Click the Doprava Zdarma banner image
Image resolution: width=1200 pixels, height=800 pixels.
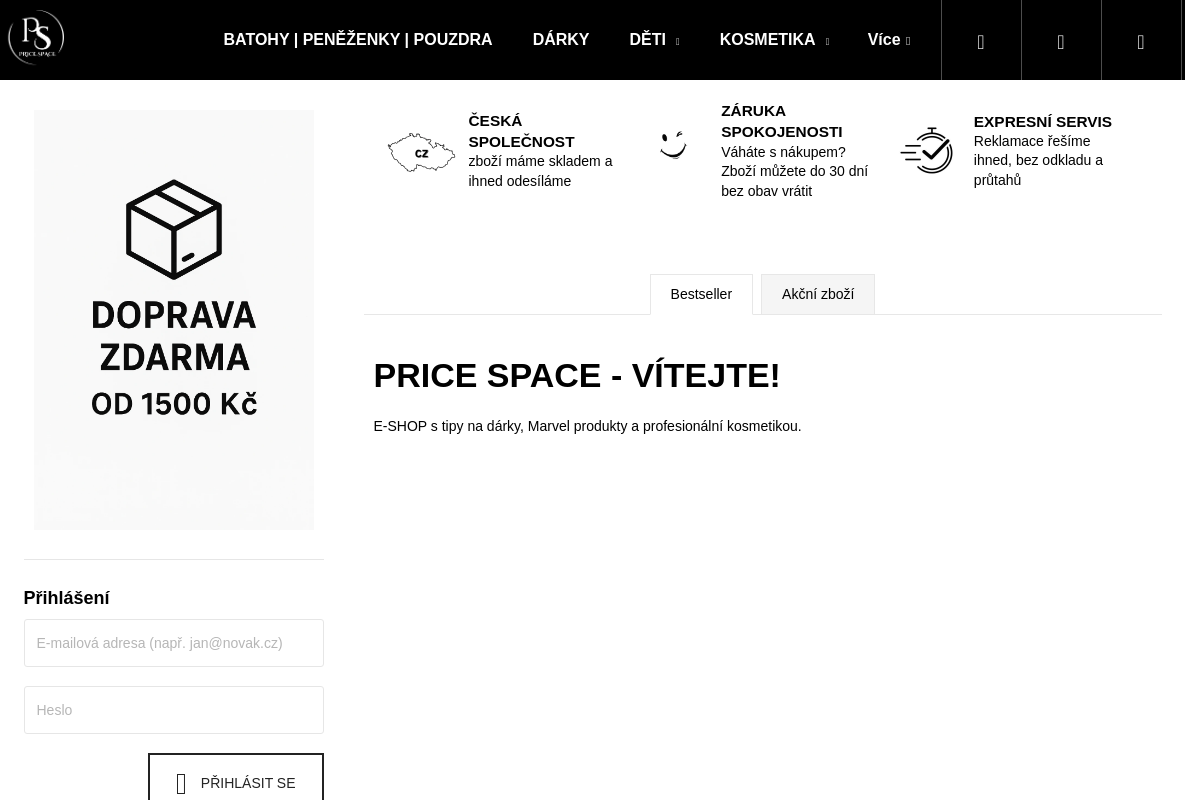coord(173,319)
